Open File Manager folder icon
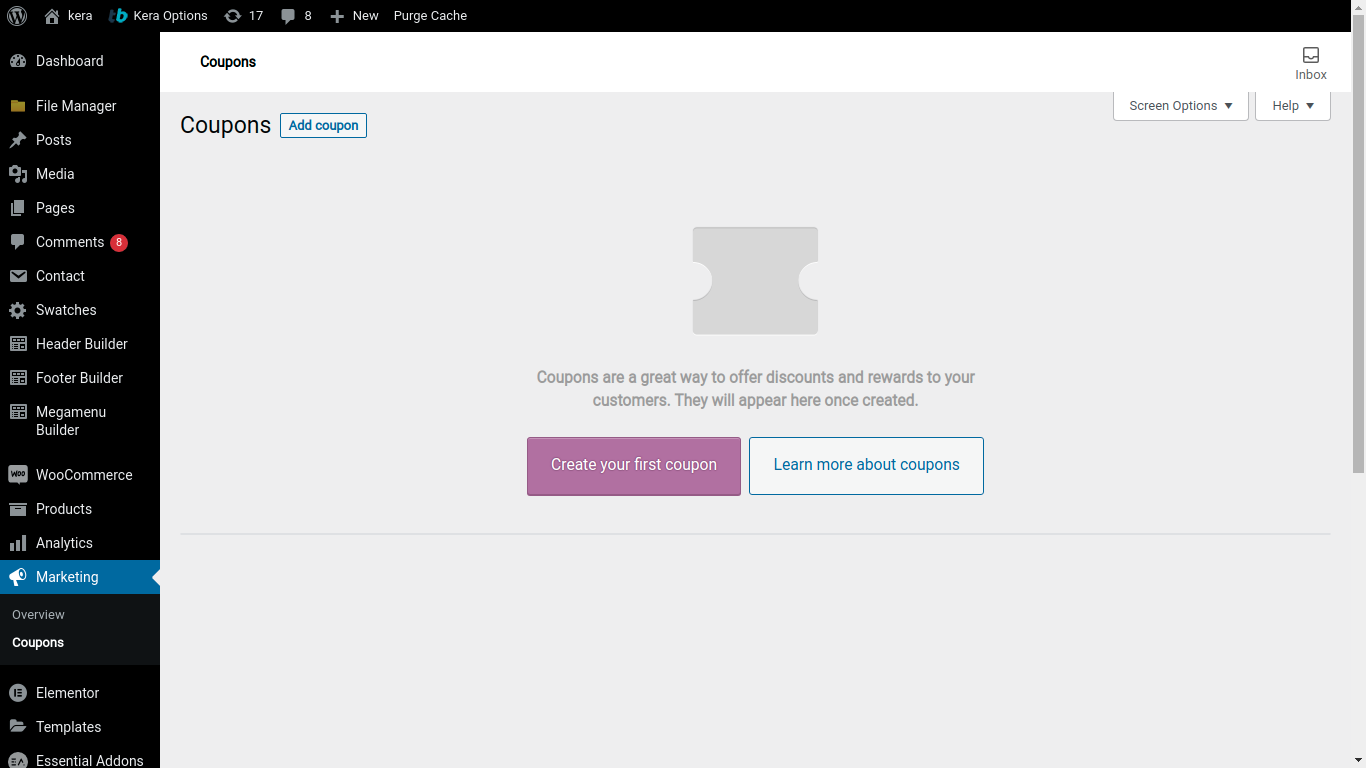 18,106
